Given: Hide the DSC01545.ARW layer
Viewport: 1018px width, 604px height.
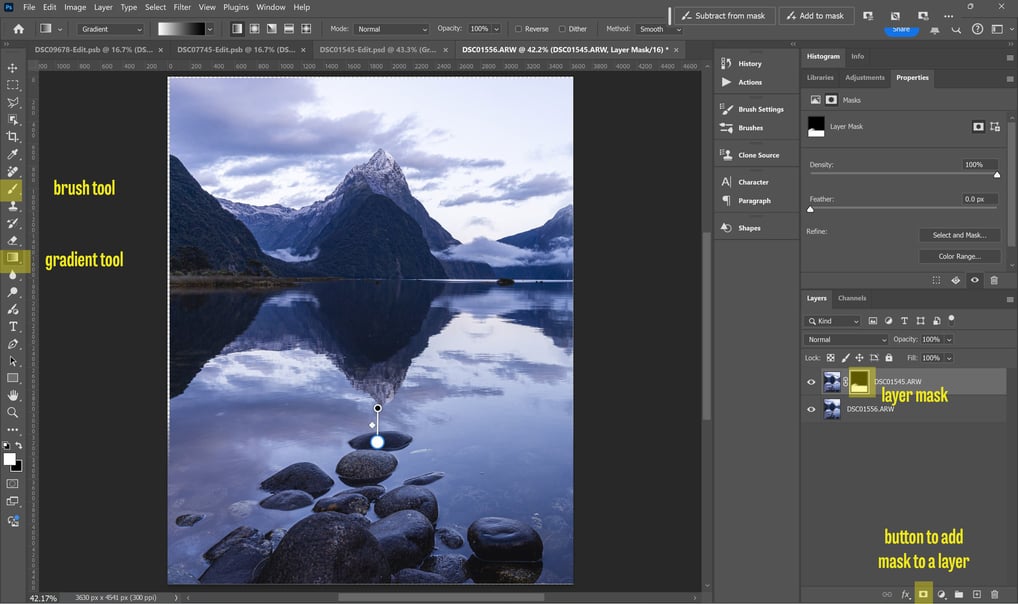Looking at the screenshot, I should [811, 382].
